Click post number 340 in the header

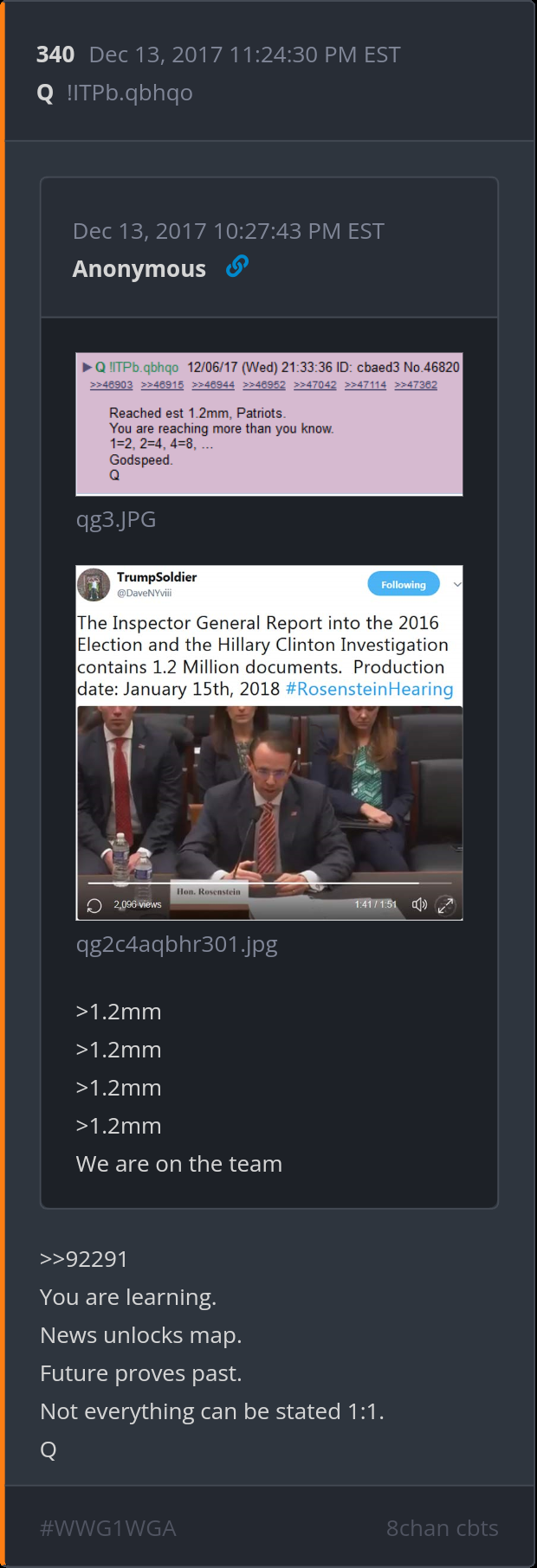pos(55,55)
